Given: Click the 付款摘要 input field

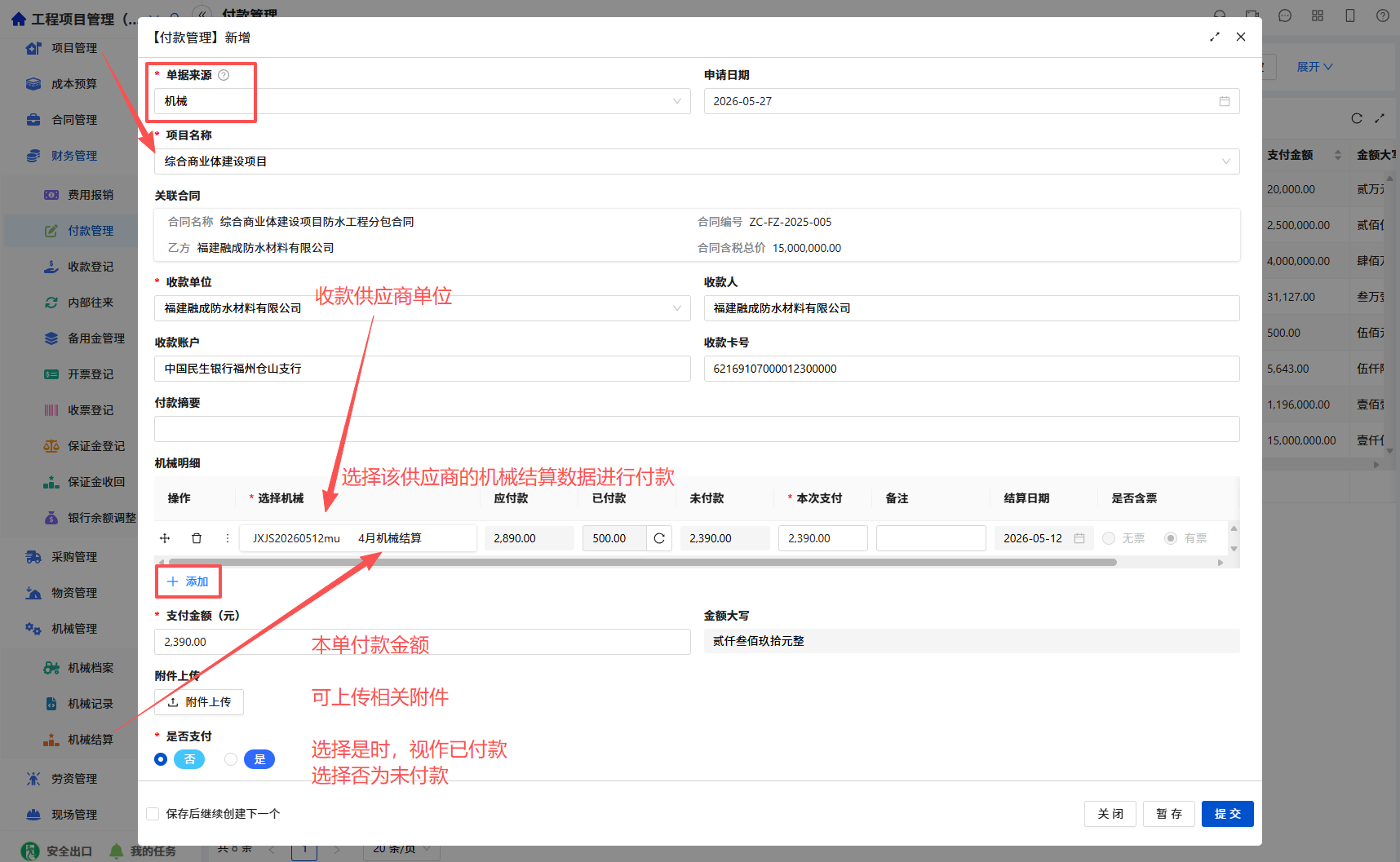Looking at the screenshot, I should coord(697,429).
